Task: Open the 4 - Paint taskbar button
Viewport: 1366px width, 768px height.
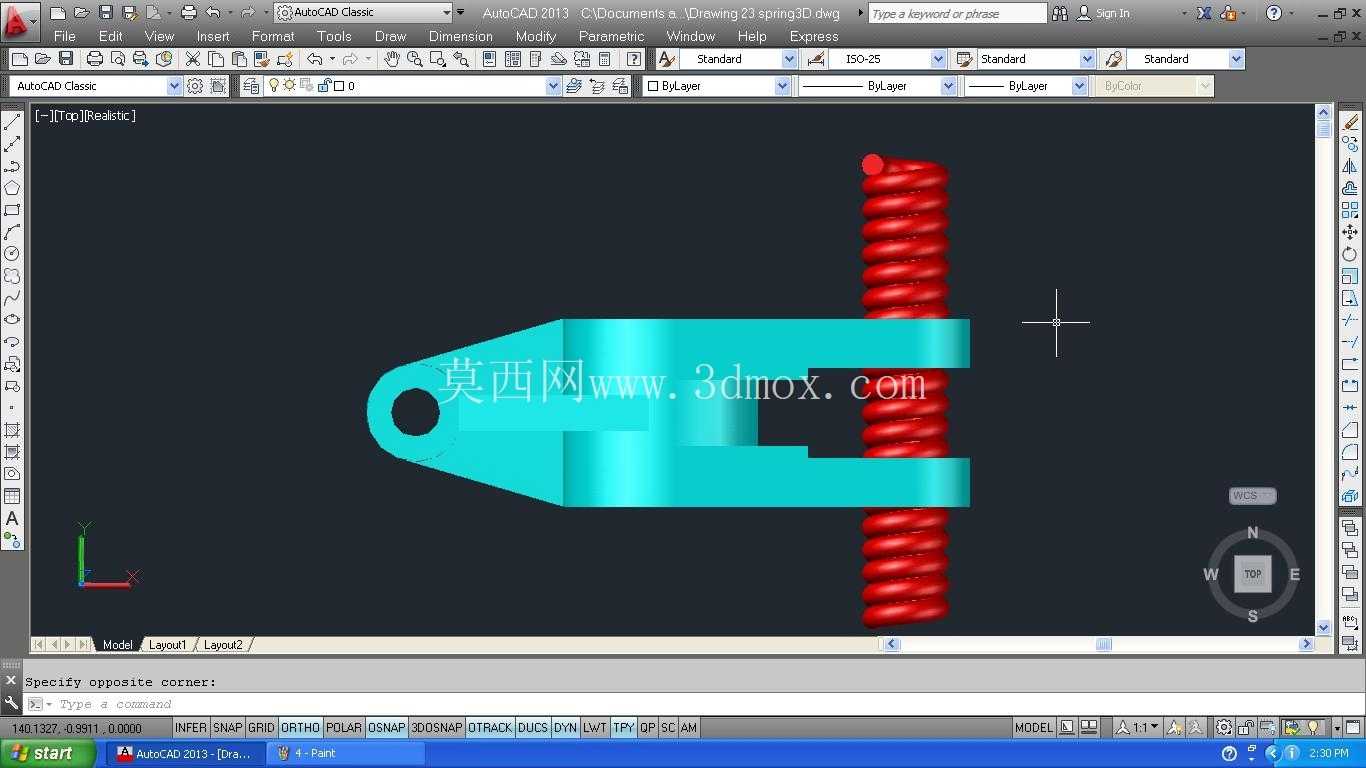Action: pos(345,753)
